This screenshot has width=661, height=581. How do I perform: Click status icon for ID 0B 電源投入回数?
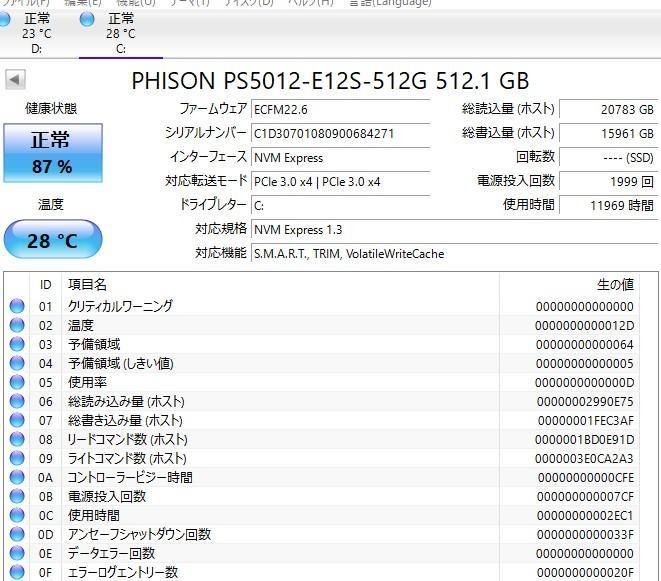coord(17,496)
